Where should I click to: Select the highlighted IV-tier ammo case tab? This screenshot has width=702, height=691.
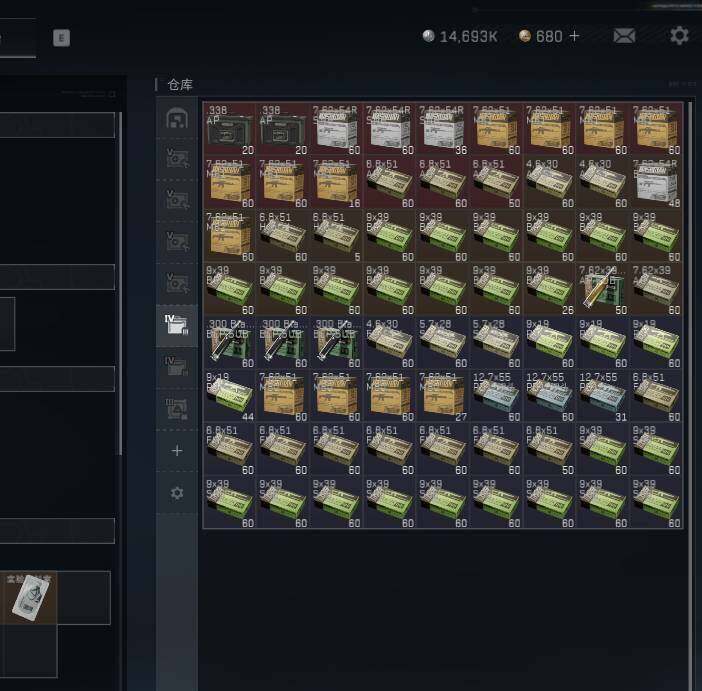point(177,326)
